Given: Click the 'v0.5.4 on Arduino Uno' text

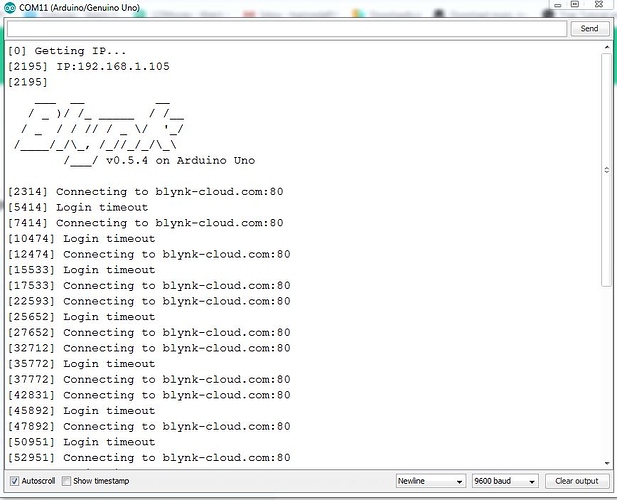Looking at the screenshot, I should click(x=181, y=161).
